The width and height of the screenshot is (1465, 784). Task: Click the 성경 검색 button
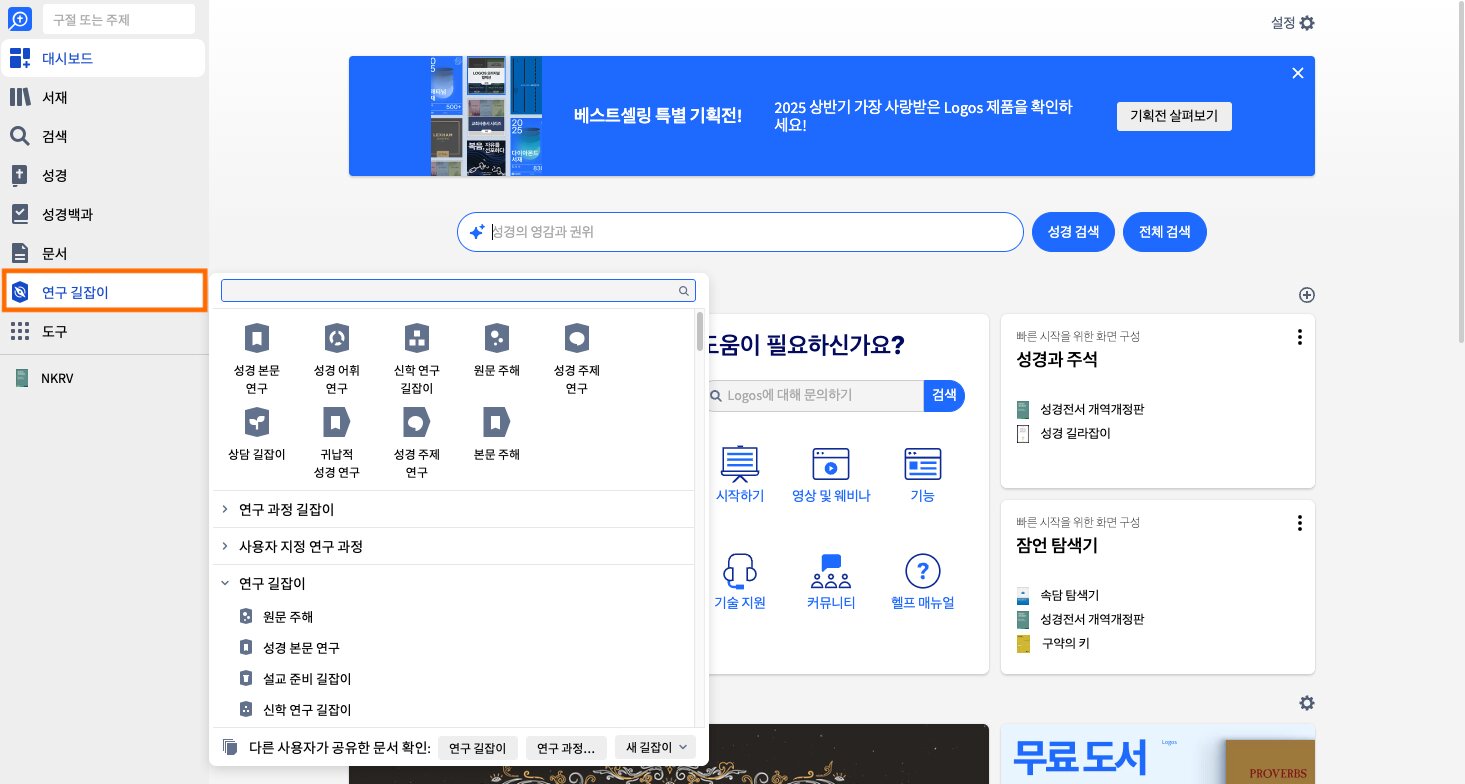click(1073, 232)
